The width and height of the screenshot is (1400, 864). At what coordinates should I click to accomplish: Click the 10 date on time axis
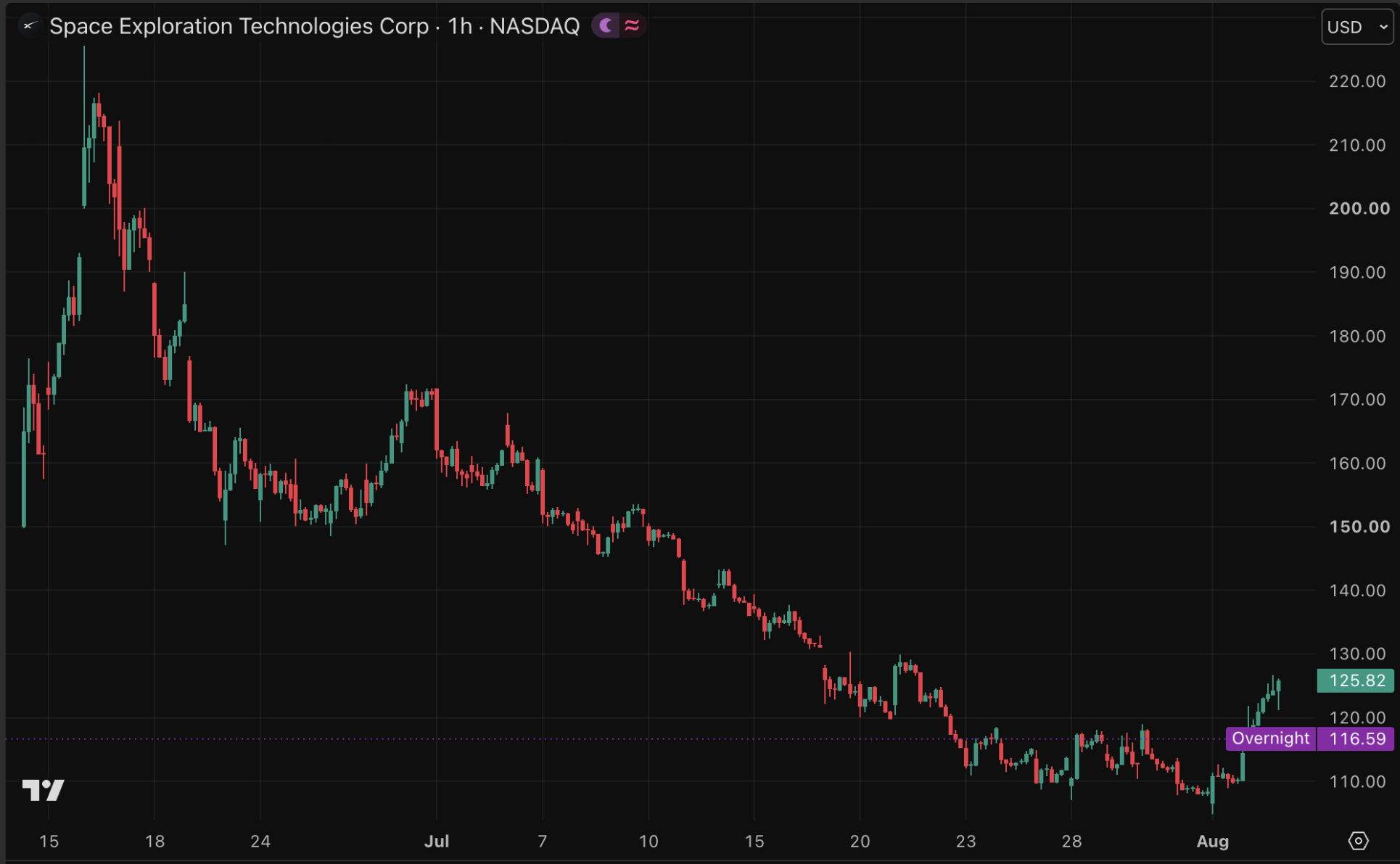pos(648,842)
